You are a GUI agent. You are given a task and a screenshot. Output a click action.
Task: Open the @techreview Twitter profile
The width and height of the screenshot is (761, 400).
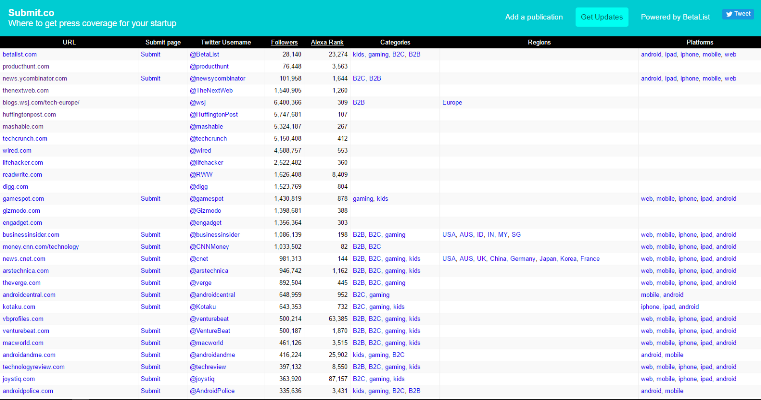[208, 367]
